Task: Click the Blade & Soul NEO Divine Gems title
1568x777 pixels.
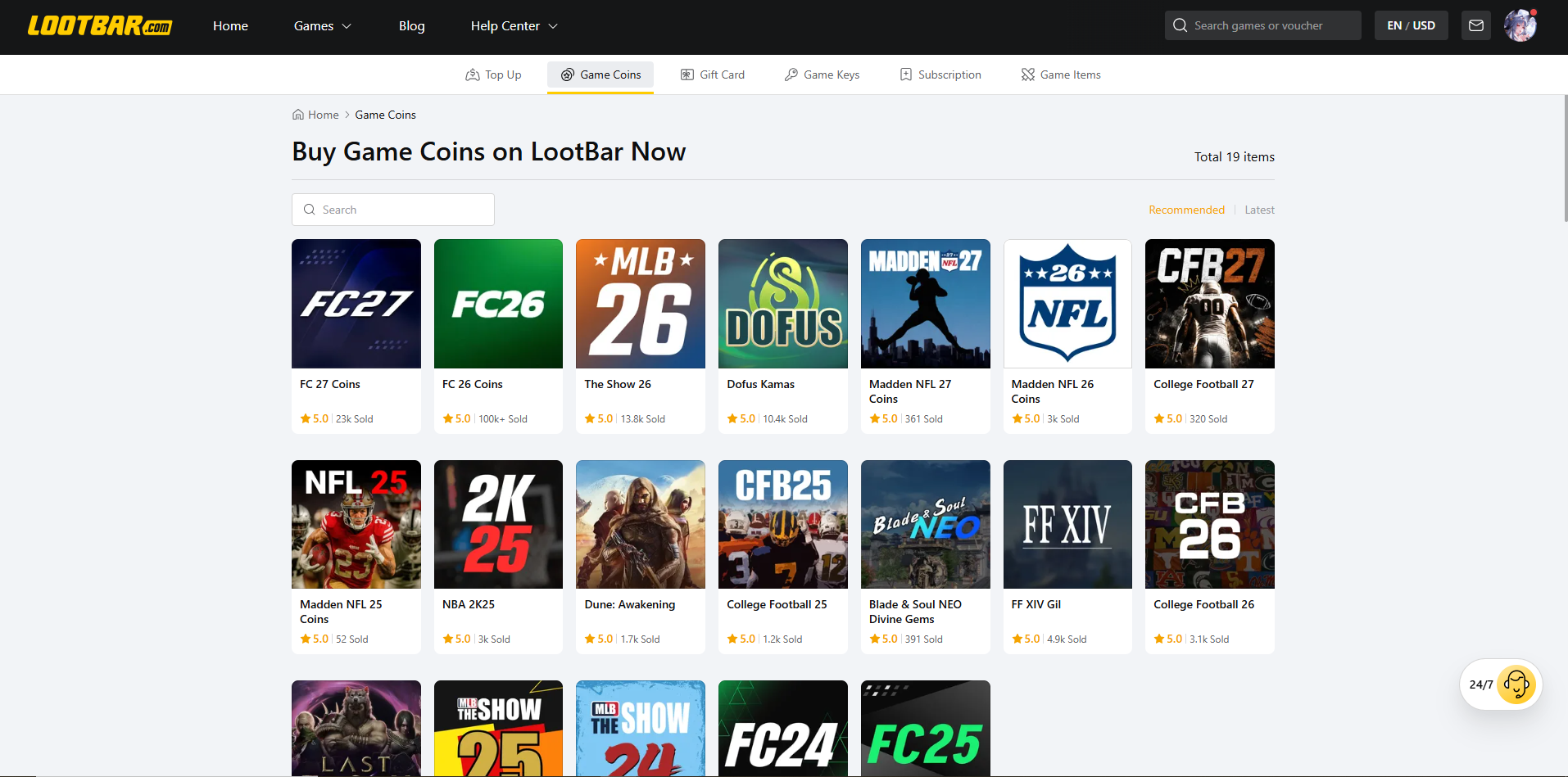Action: [915, 612]
